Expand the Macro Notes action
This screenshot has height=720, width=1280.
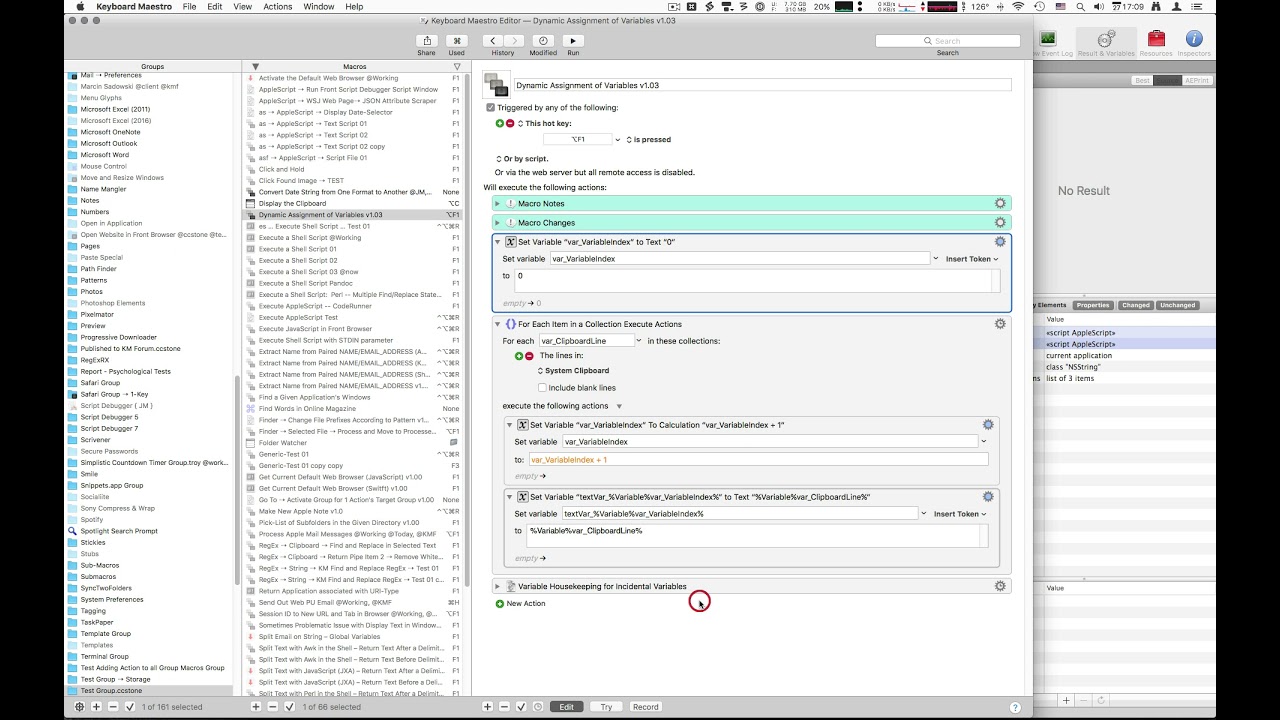pyautogui.click(x=497, y=203)
